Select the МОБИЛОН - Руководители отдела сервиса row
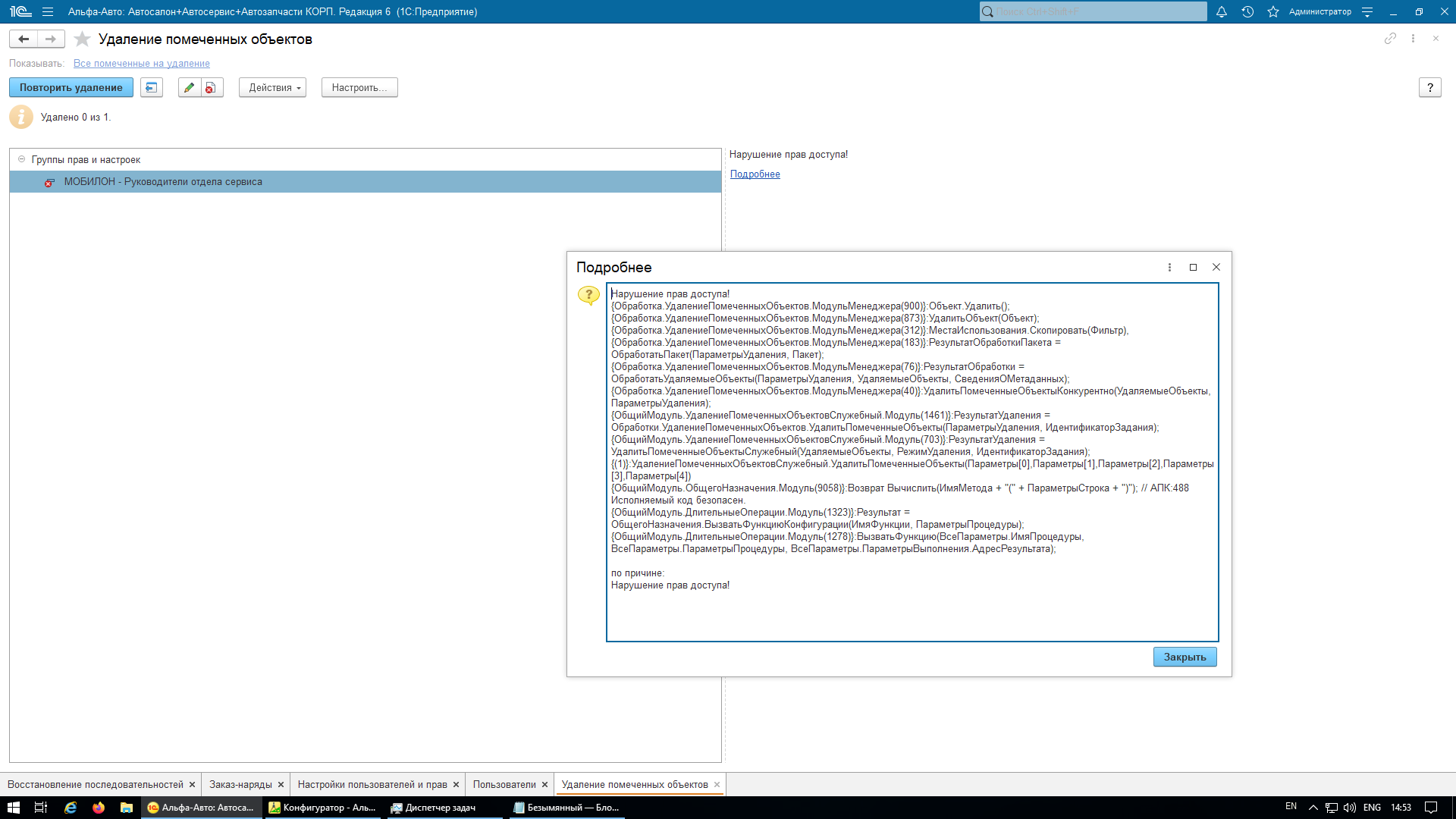This screenshot has height=819, width=1456. (x=366, y=181)
